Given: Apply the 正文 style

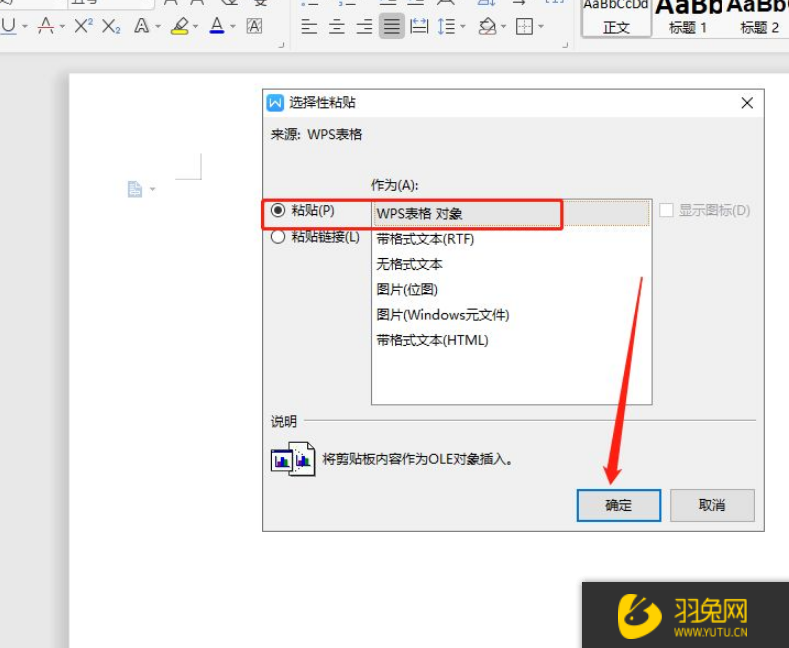Looking at the screenshot, I should [x=616, y=18].
